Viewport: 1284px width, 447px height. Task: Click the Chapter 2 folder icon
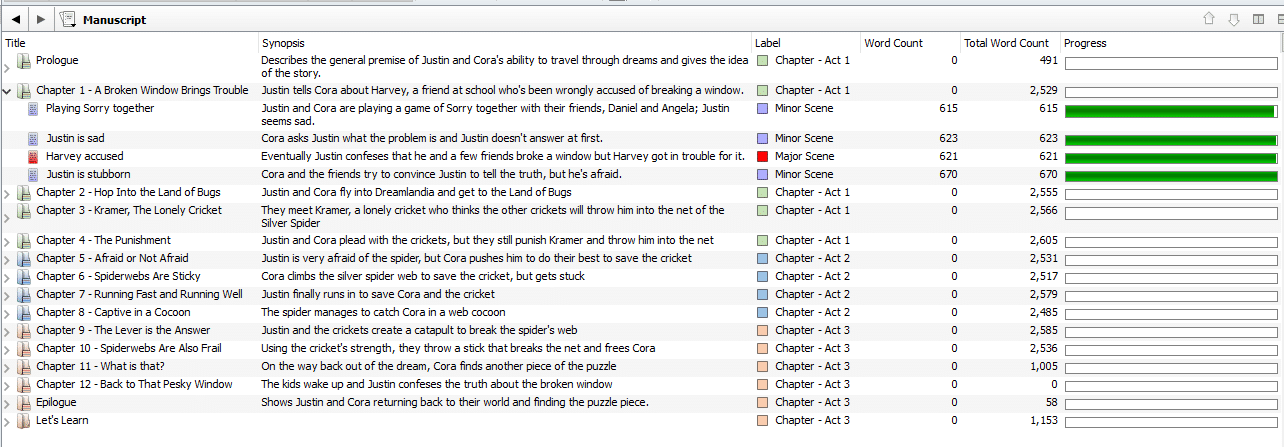[24, 193]
